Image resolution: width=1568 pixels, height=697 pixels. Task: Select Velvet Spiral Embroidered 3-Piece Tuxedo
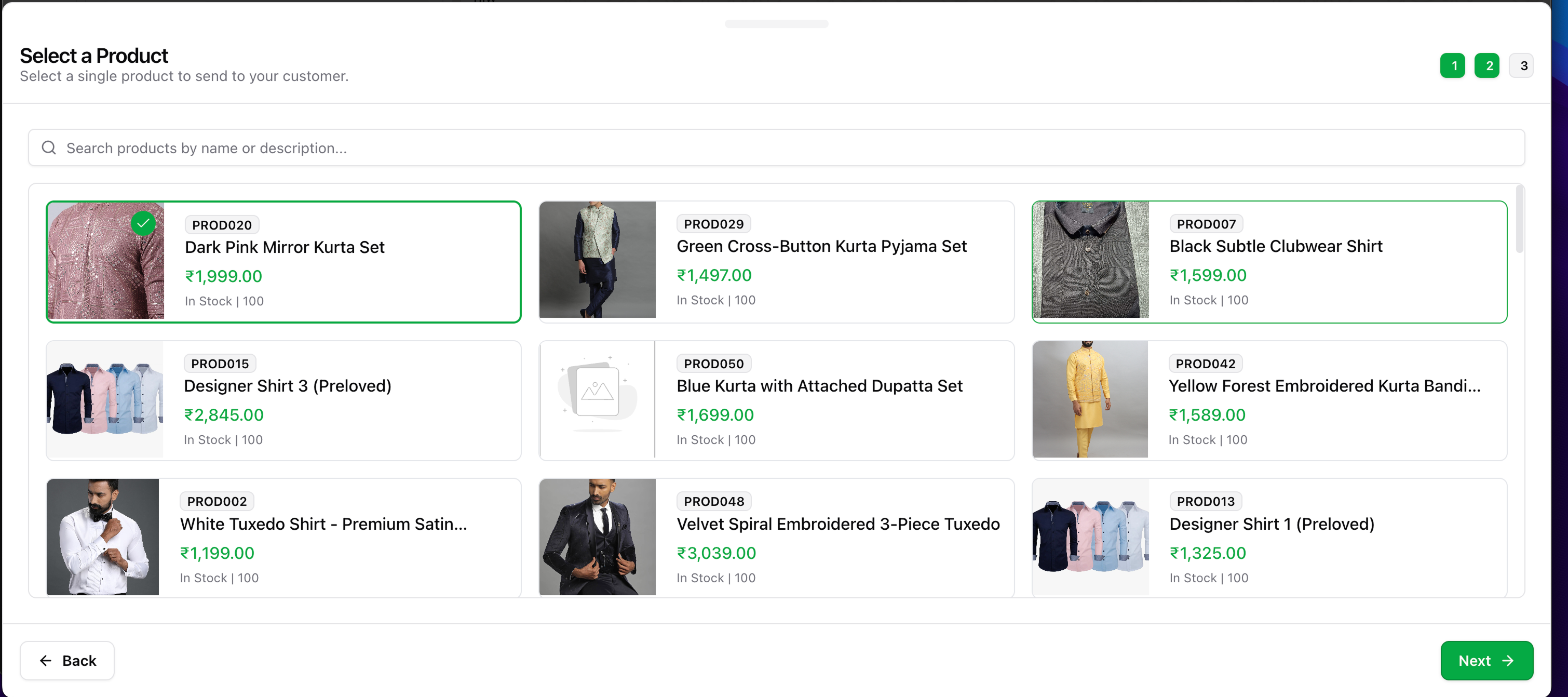837,524
